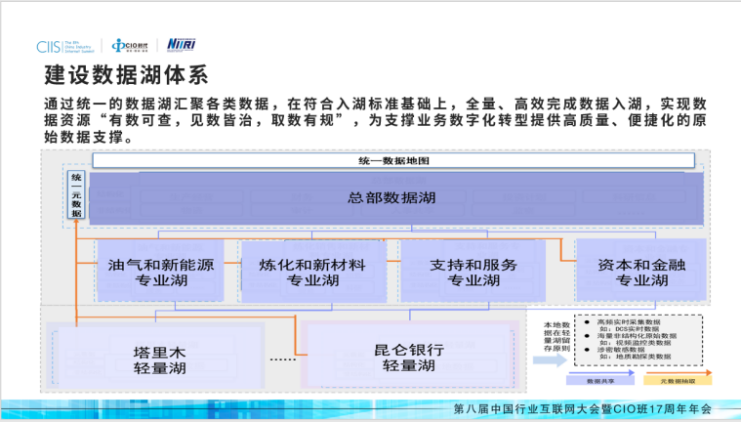
Task: Click the 统一数据地图 bar
Action: click(x=393, y=160)
